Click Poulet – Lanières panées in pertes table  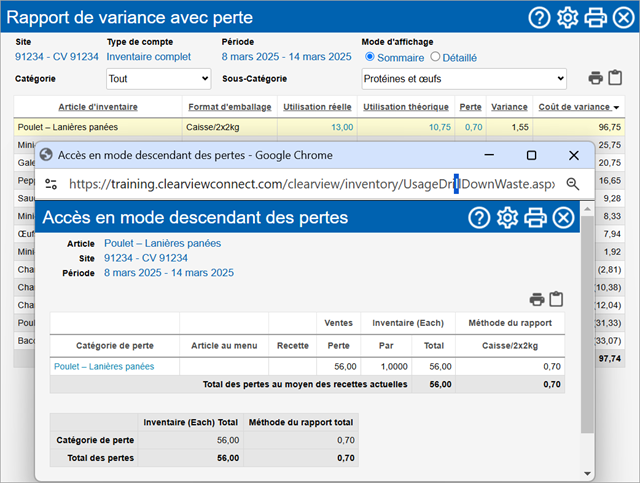104,367
